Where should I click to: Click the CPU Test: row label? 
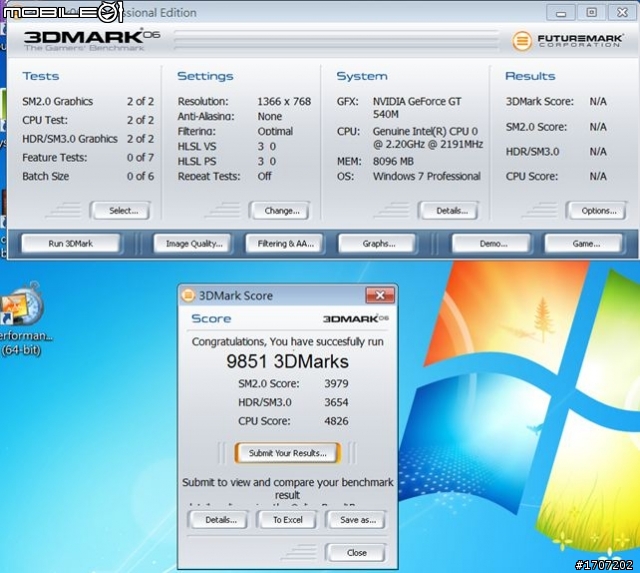pyautogui.click(x=45, y=120)
